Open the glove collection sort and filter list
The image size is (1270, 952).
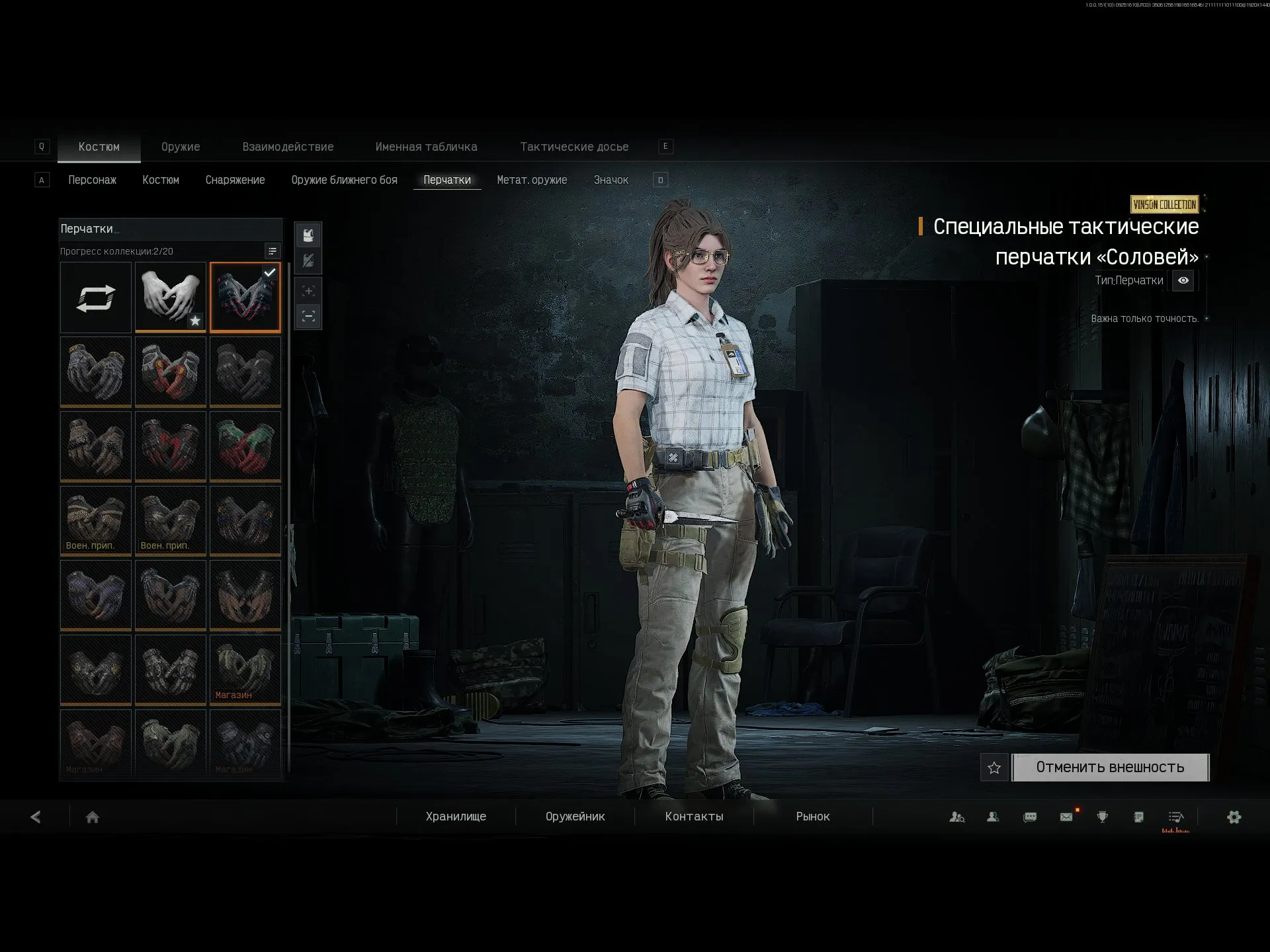pos(272,251)
